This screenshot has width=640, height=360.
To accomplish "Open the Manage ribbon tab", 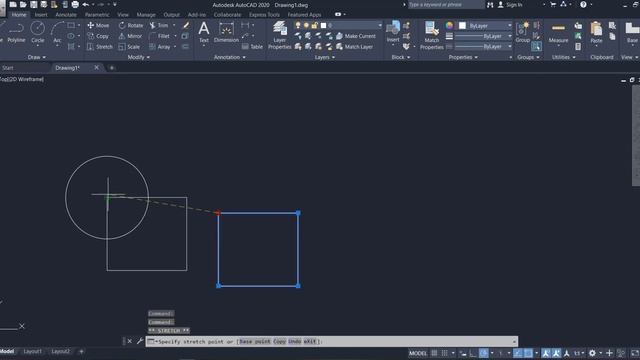I will point(146,15).
